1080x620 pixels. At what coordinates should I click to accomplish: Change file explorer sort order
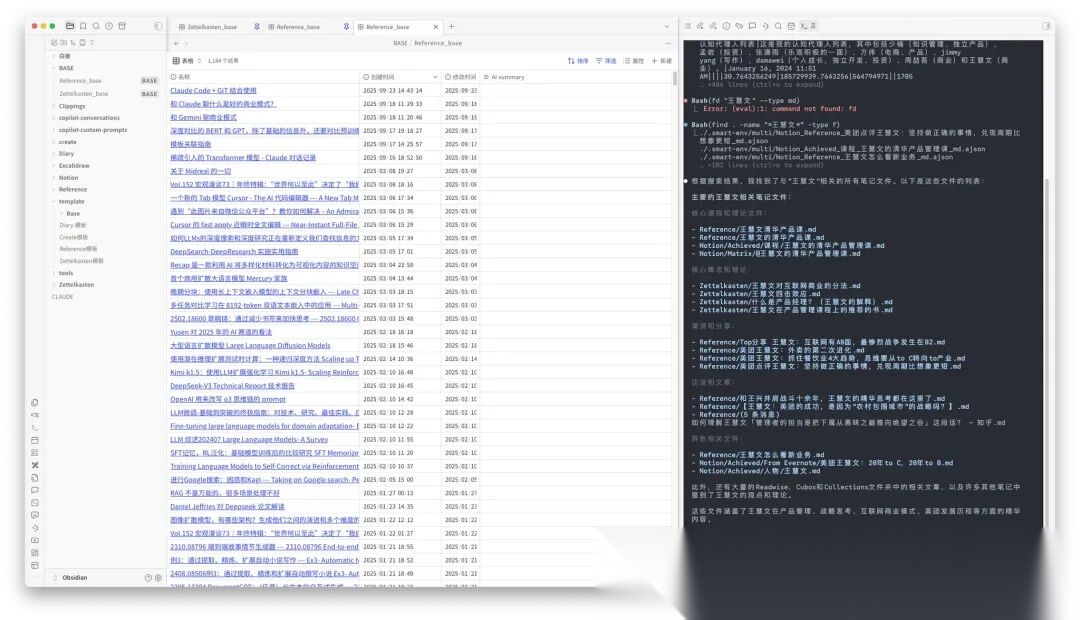tap(72, 43)
